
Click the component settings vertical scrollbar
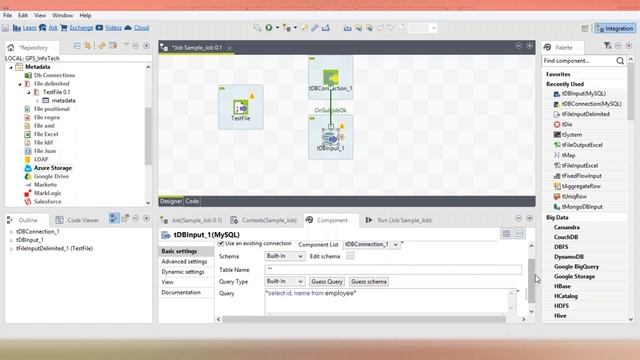point(531,281)
